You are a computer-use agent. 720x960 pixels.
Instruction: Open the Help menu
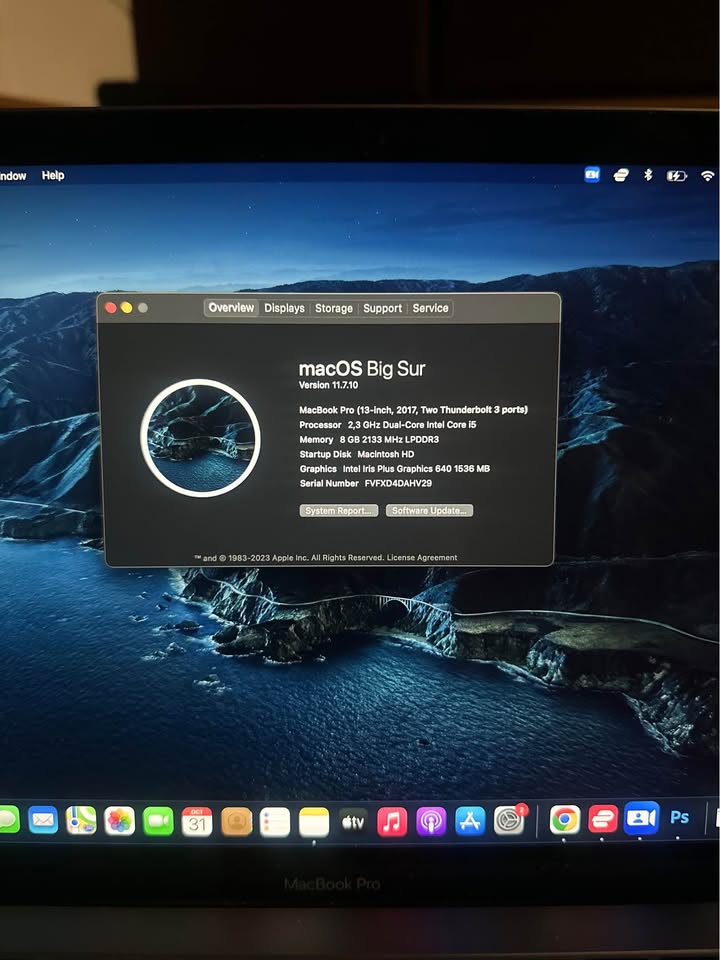53,176
